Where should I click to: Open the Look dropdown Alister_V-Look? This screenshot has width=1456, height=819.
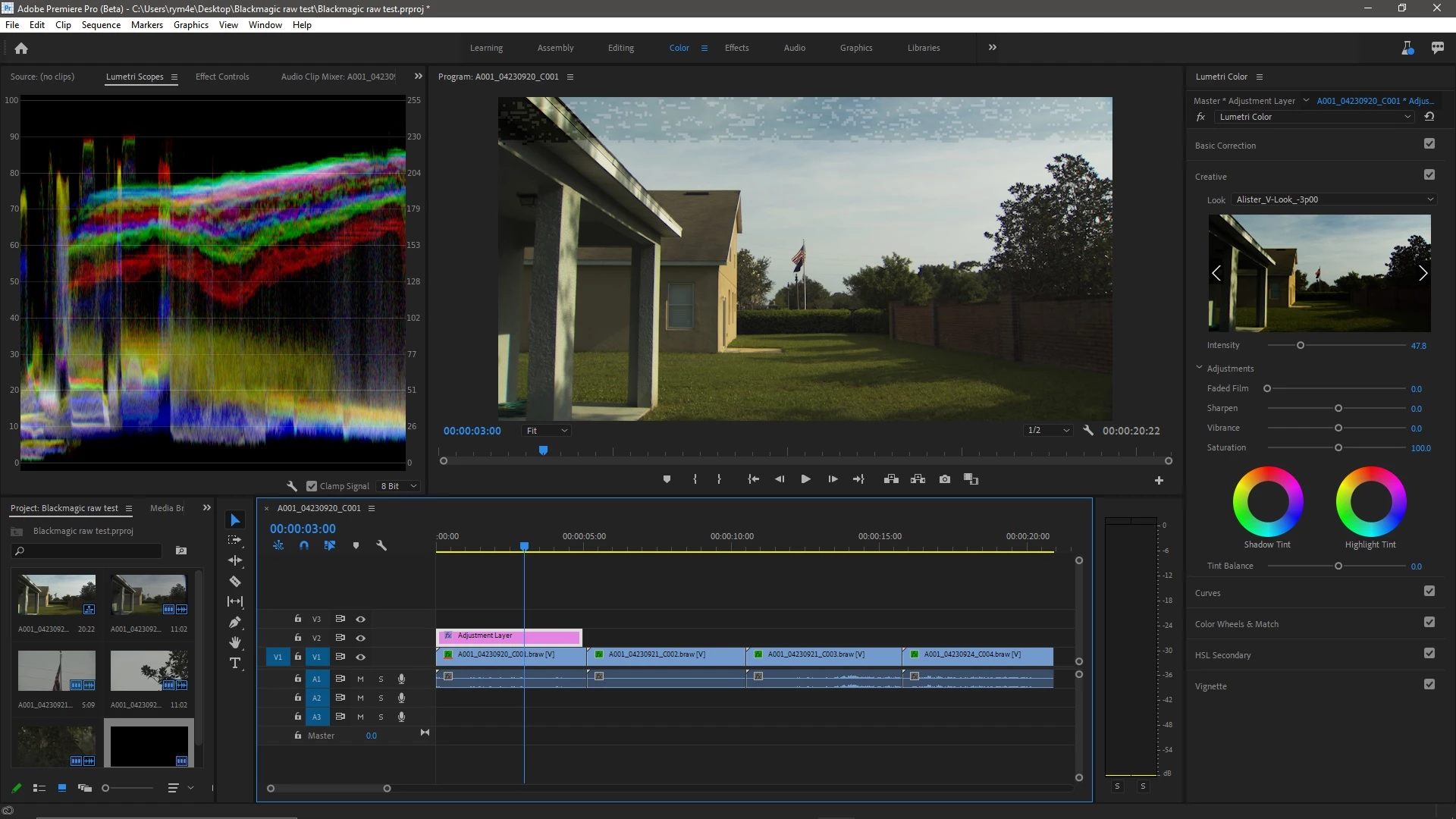click(x=1334, y=199)
